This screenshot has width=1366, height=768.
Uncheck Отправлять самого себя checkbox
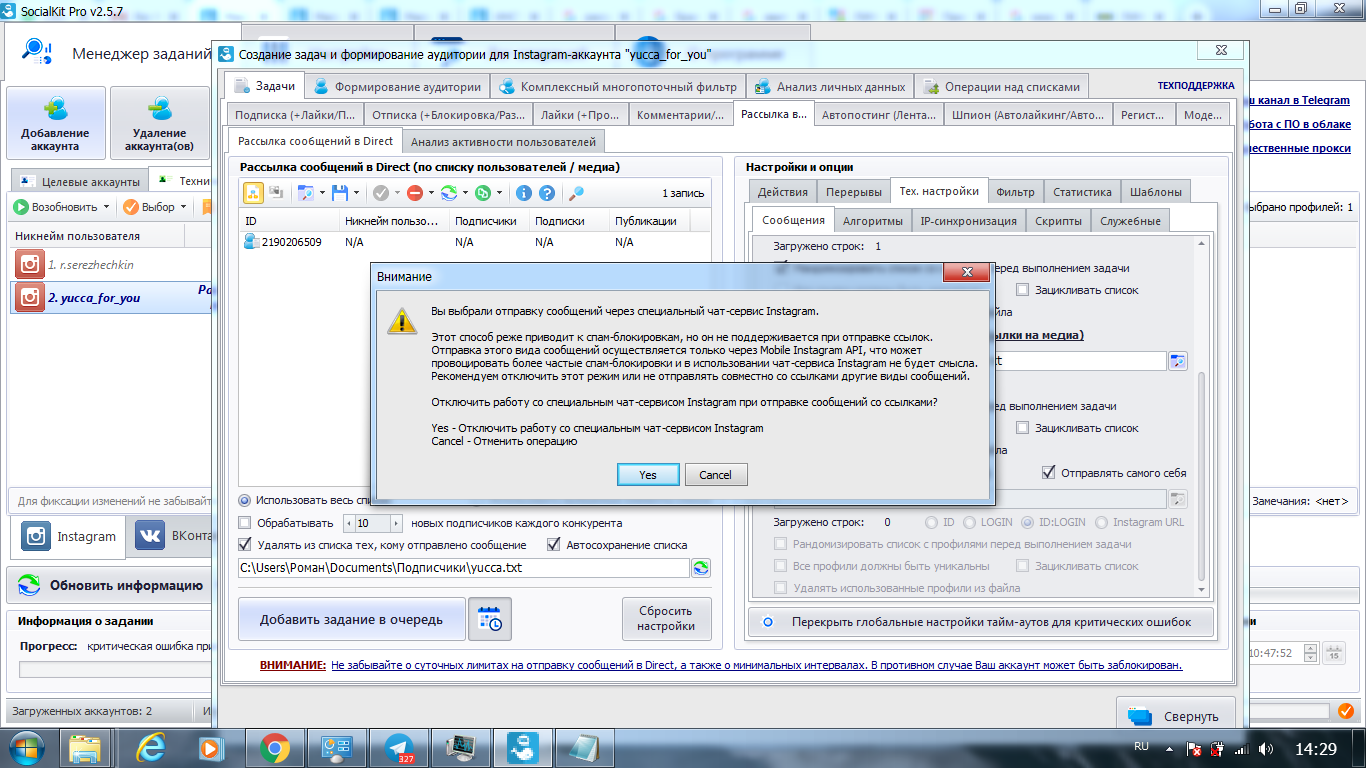pyautogui.click(x=1049, y=472)
